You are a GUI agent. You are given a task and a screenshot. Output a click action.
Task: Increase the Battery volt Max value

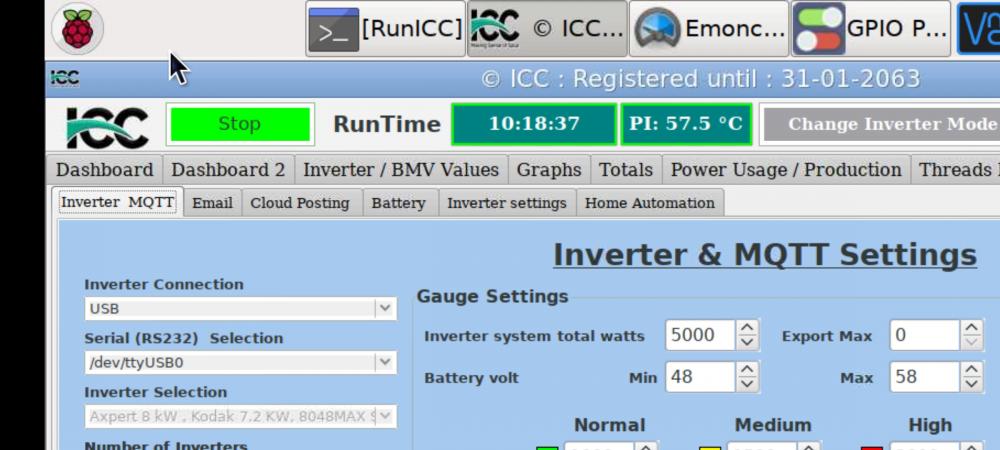pyautogui.click(x=971, y=370)
